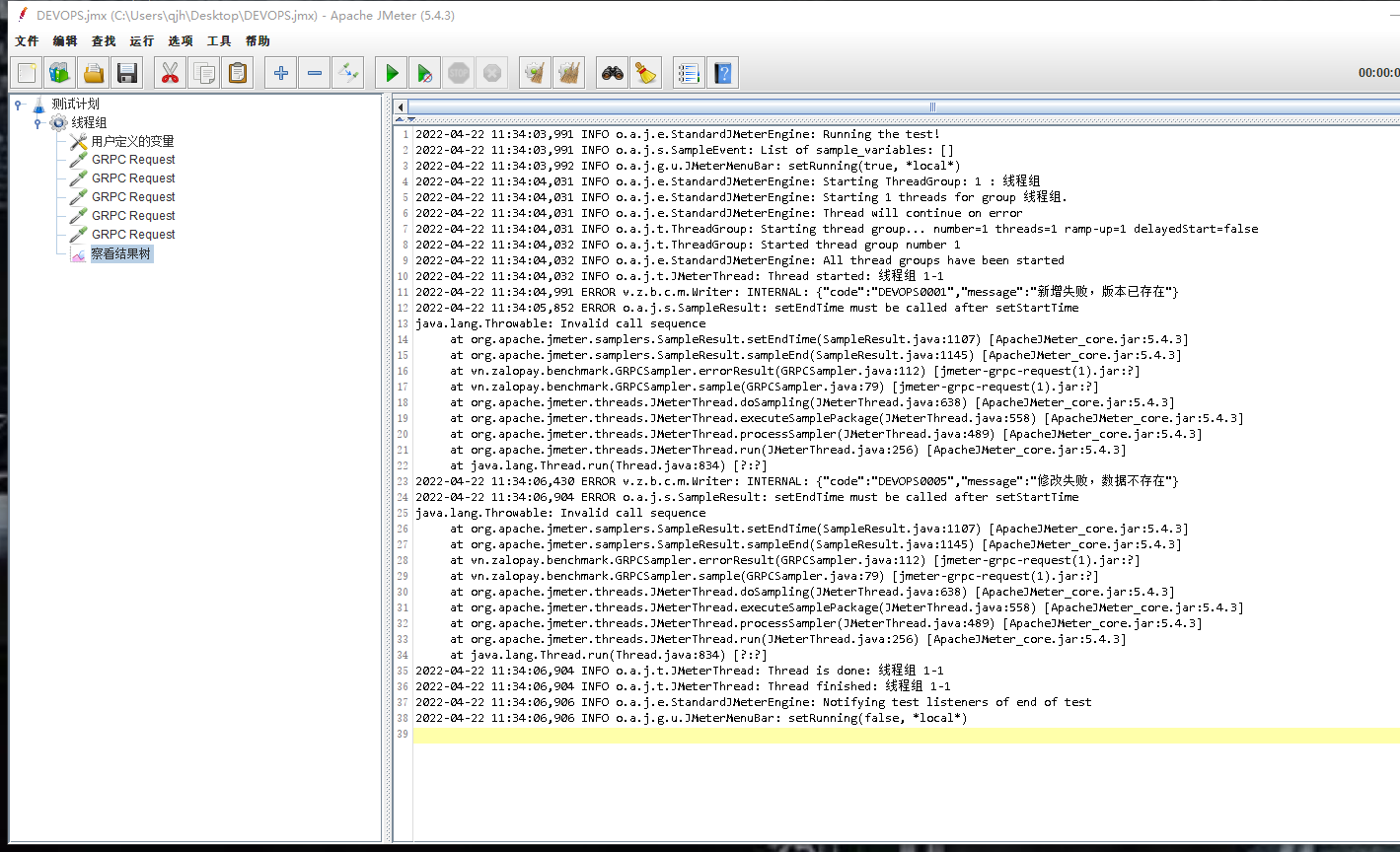Start test without pauses
The height and width of the screenshot is (852, 1400).
(x=423, y=72)
